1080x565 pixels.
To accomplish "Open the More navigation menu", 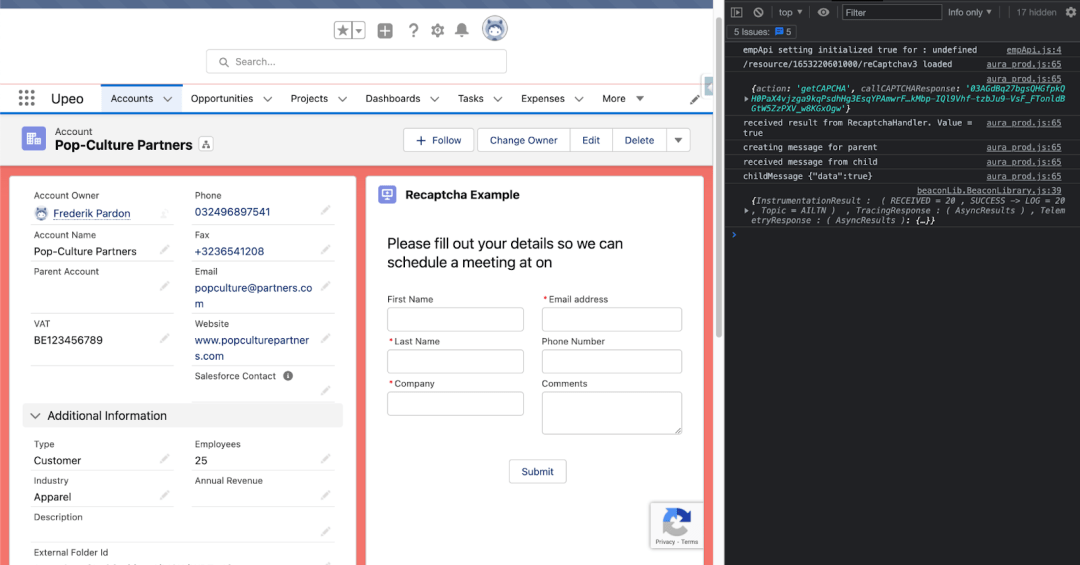I will pos(623,99).
